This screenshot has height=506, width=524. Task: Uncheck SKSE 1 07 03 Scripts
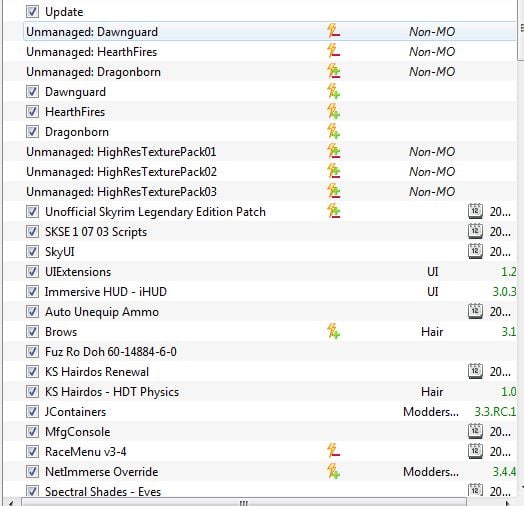tap(32, 232)
